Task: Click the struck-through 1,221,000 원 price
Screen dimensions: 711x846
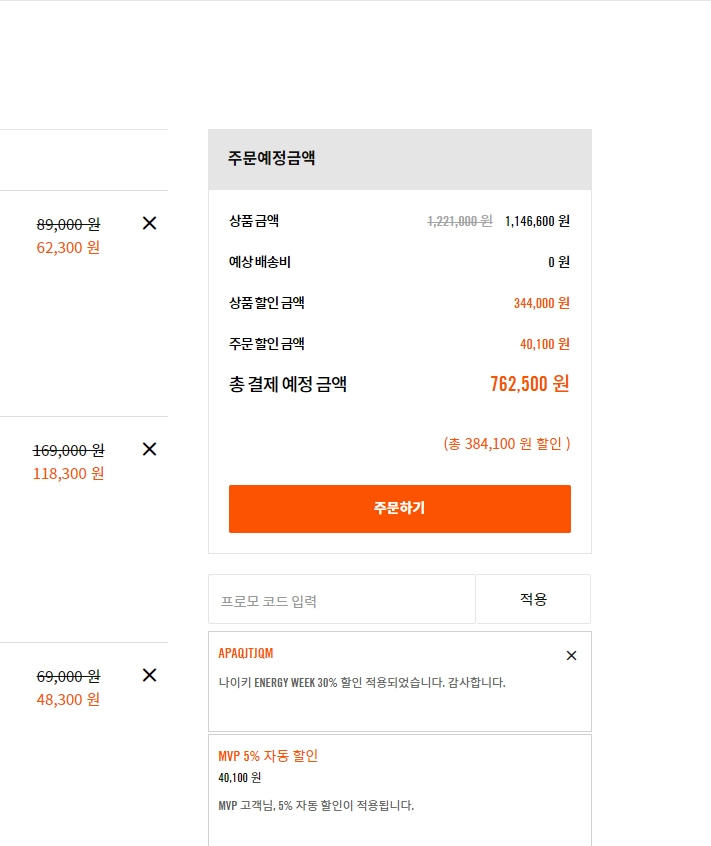Action: click(460, 221)
